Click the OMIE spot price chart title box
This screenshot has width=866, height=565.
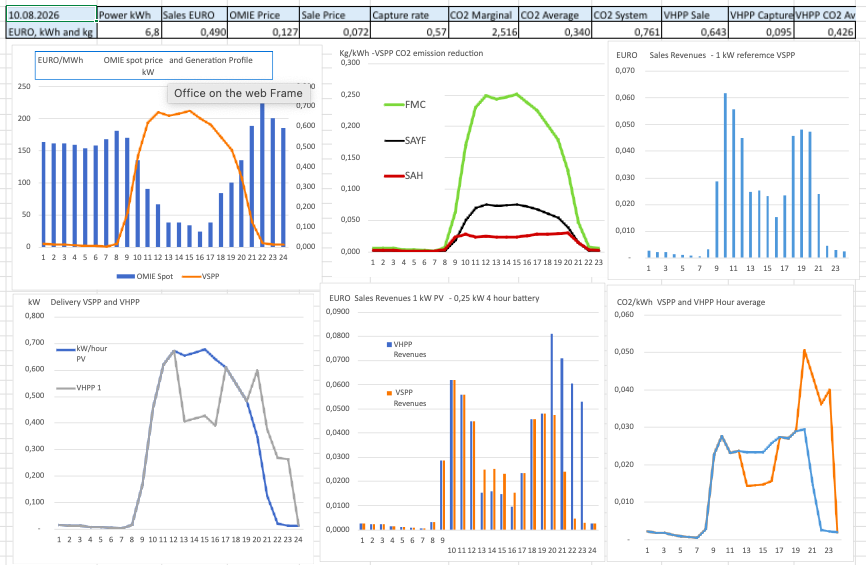[154, 66]
